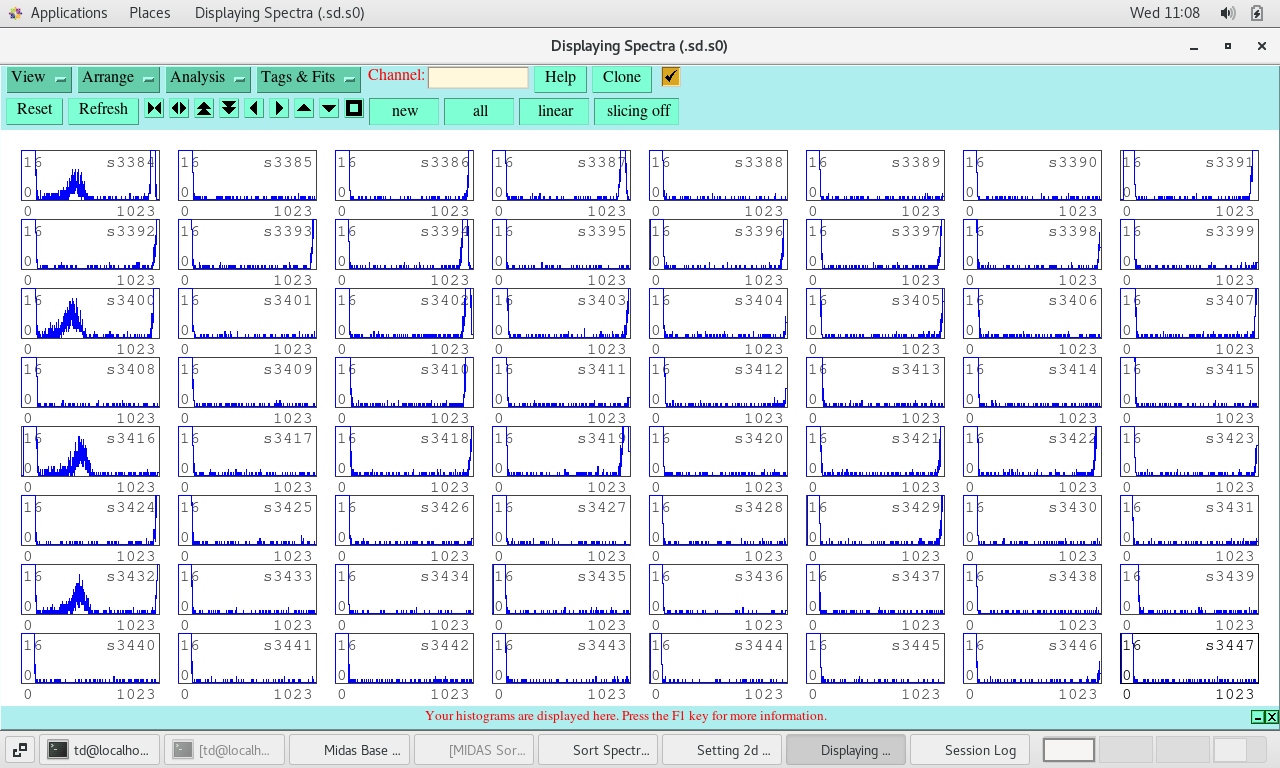Toggle the orange checkbox beside Clone

coord(671,77)
